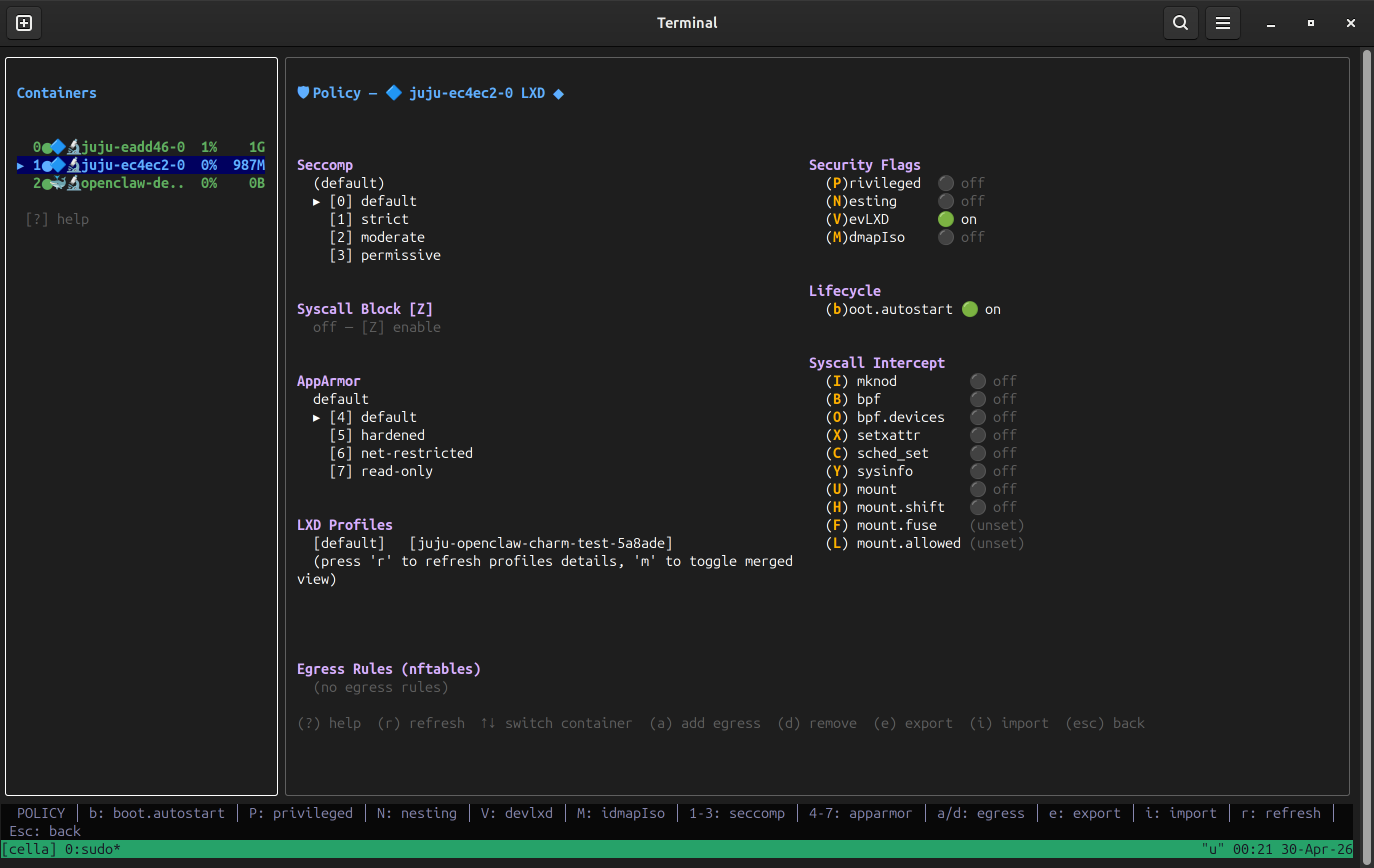Viewport: 1374px width, 868px height.
Task: Click the [?] help hint in Containers panel
Action: (x=57, y=219)
